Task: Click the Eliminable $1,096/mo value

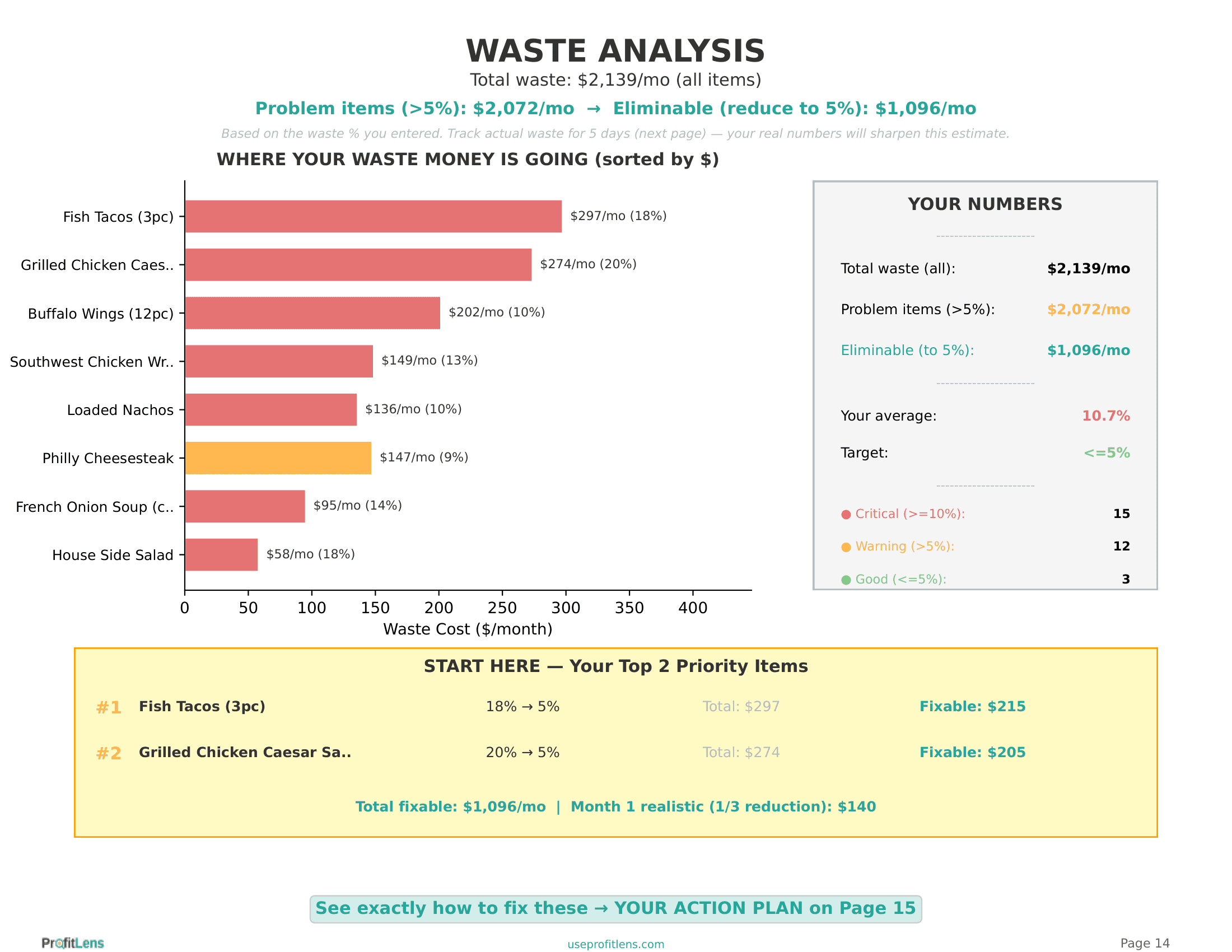Action: pyautogui.click(x=1088, y=350)
